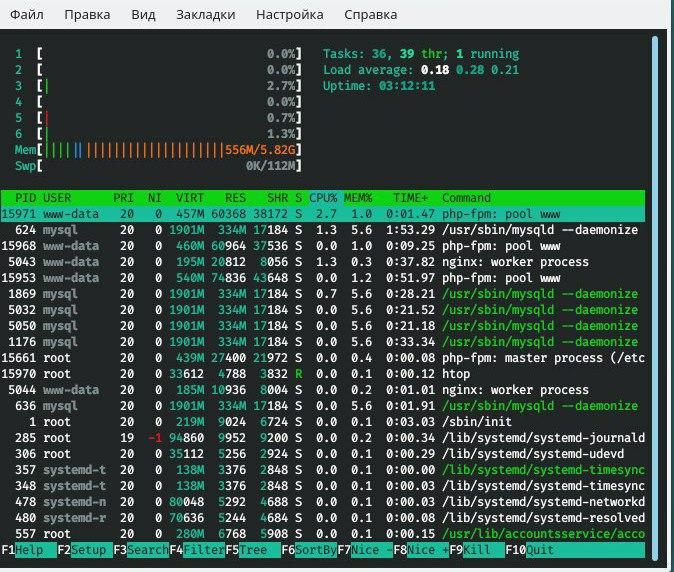This screenshot has height=572, width=674.
Task: Sort by the PID column header
Action: point(25,198)
